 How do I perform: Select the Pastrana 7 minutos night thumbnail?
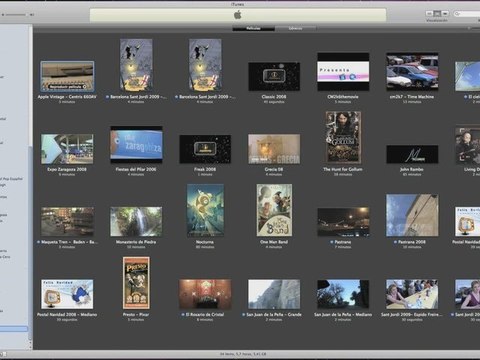pyautogui.click(x=343, y=222)
